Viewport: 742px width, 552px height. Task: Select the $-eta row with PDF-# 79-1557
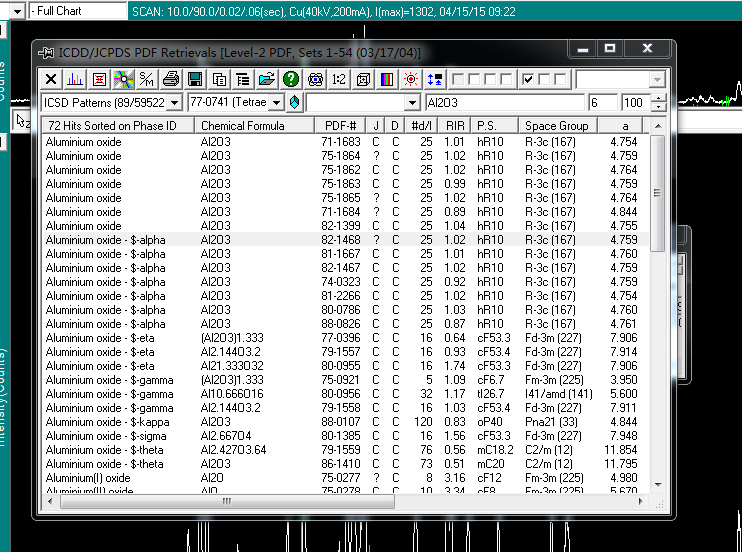click(345, 352)
